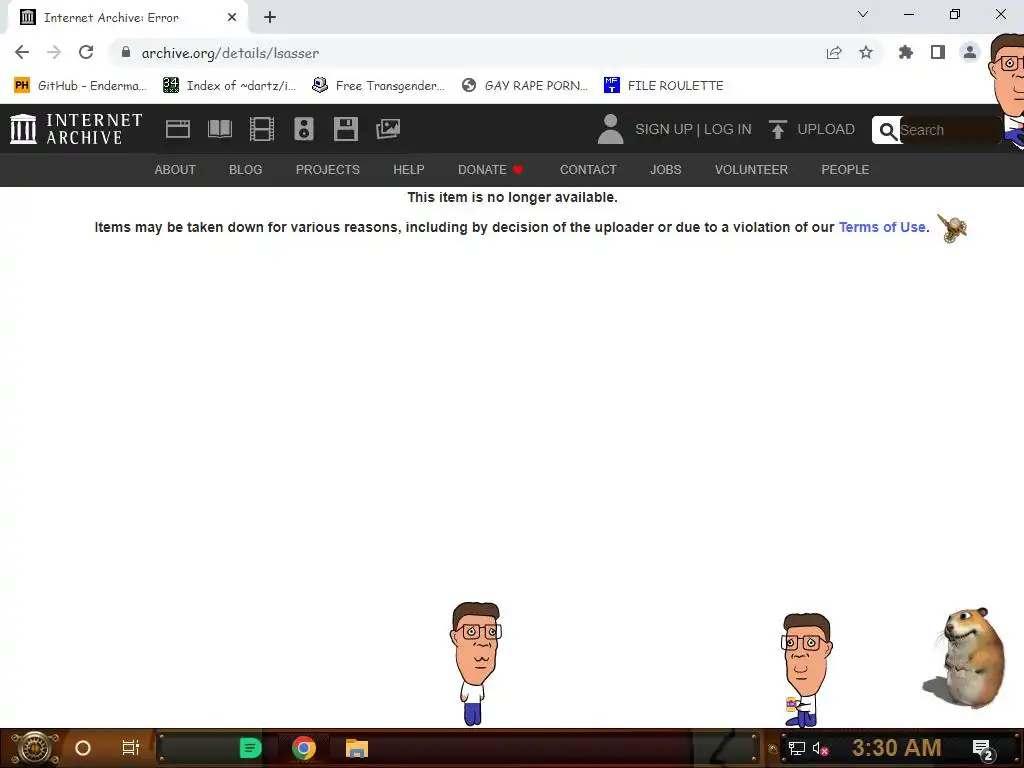Open the Wayback Machine web icon

[178, 129]
